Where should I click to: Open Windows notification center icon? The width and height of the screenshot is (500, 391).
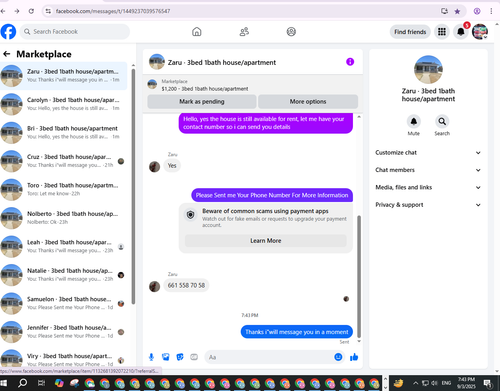(488, 383)
